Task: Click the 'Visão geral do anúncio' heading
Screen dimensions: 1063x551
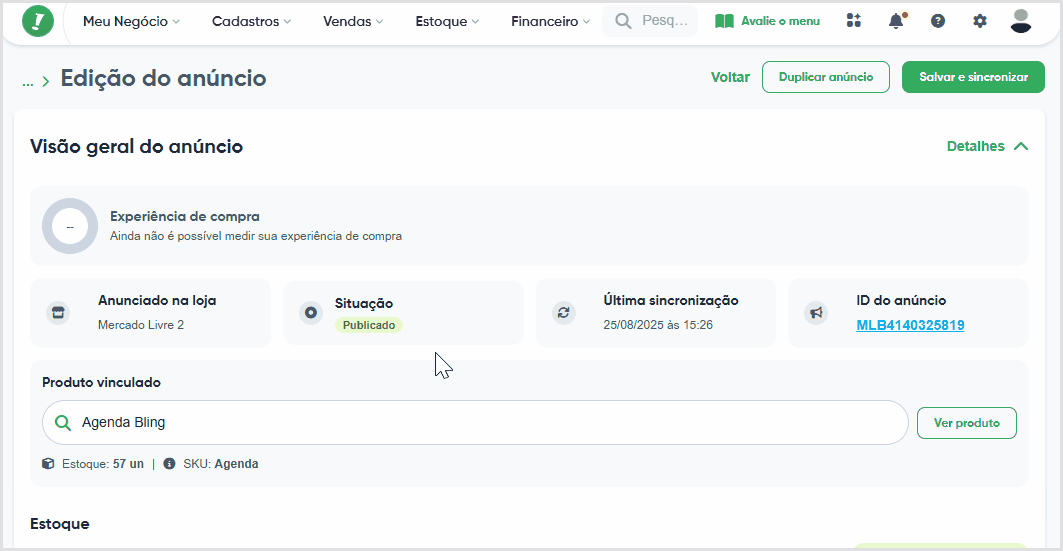Action: [x=136, y=146]
